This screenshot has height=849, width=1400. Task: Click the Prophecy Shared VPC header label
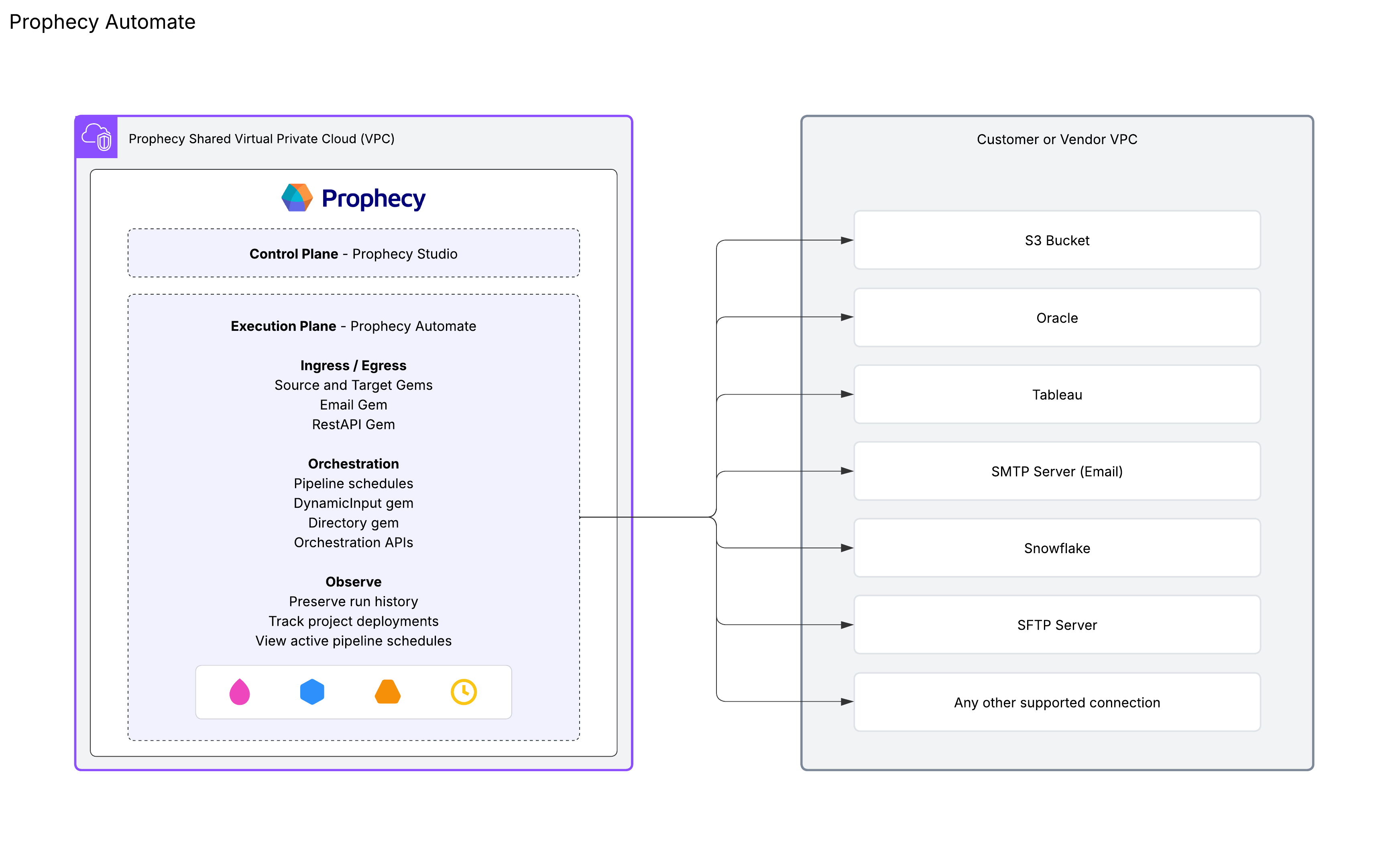(261, 138)
